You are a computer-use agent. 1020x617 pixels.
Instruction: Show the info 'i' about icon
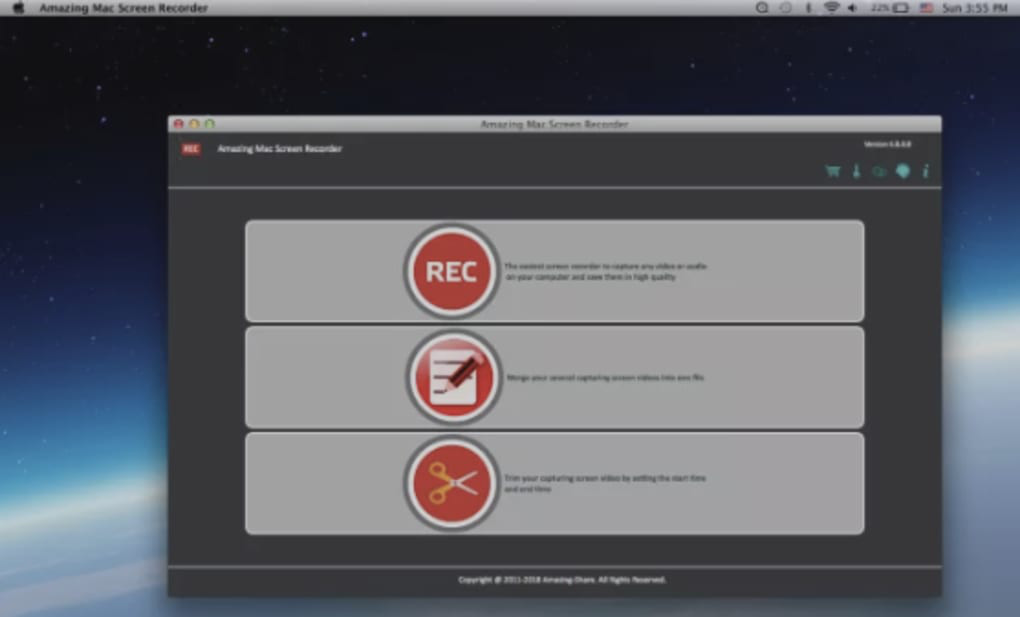[926, 171]
